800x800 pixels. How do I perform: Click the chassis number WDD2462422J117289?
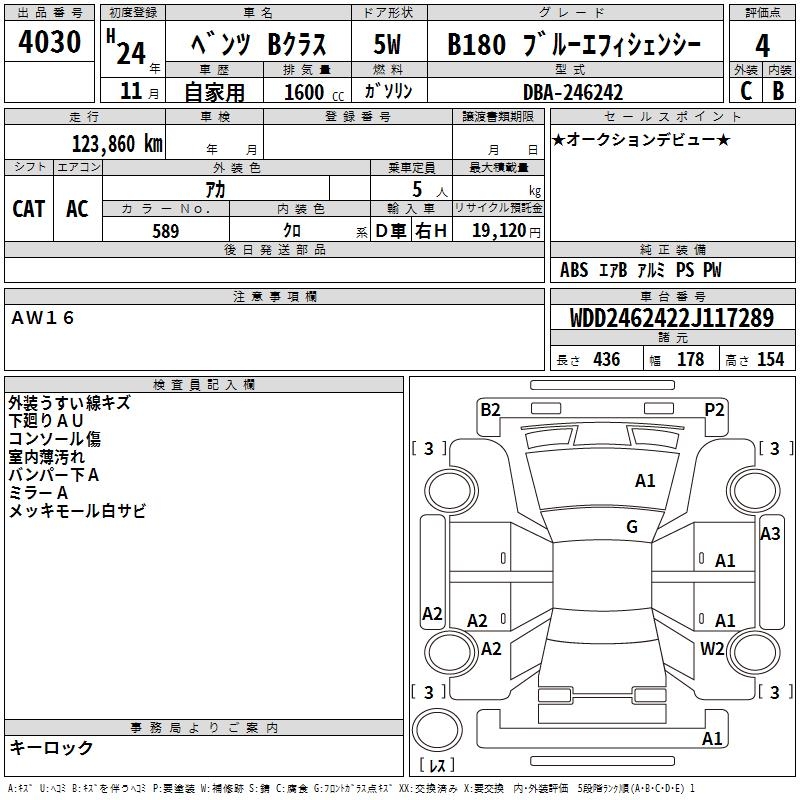671,318
